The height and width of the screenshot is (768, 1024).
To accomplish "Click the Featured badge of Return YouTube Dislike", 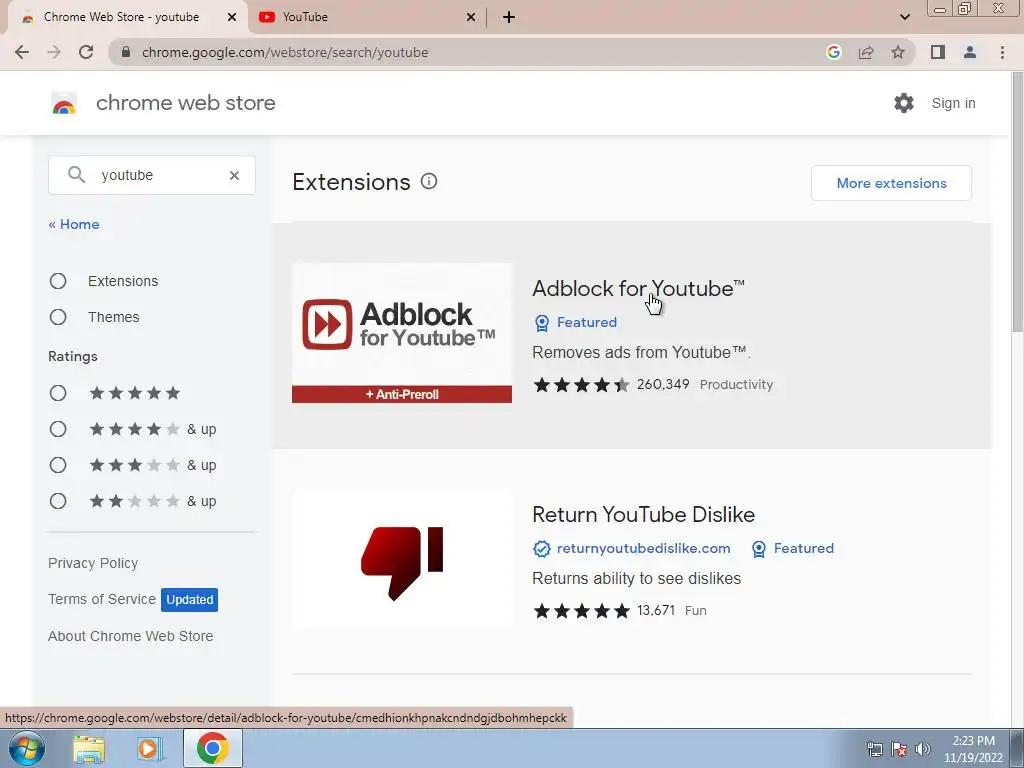I will pos(792,549).
